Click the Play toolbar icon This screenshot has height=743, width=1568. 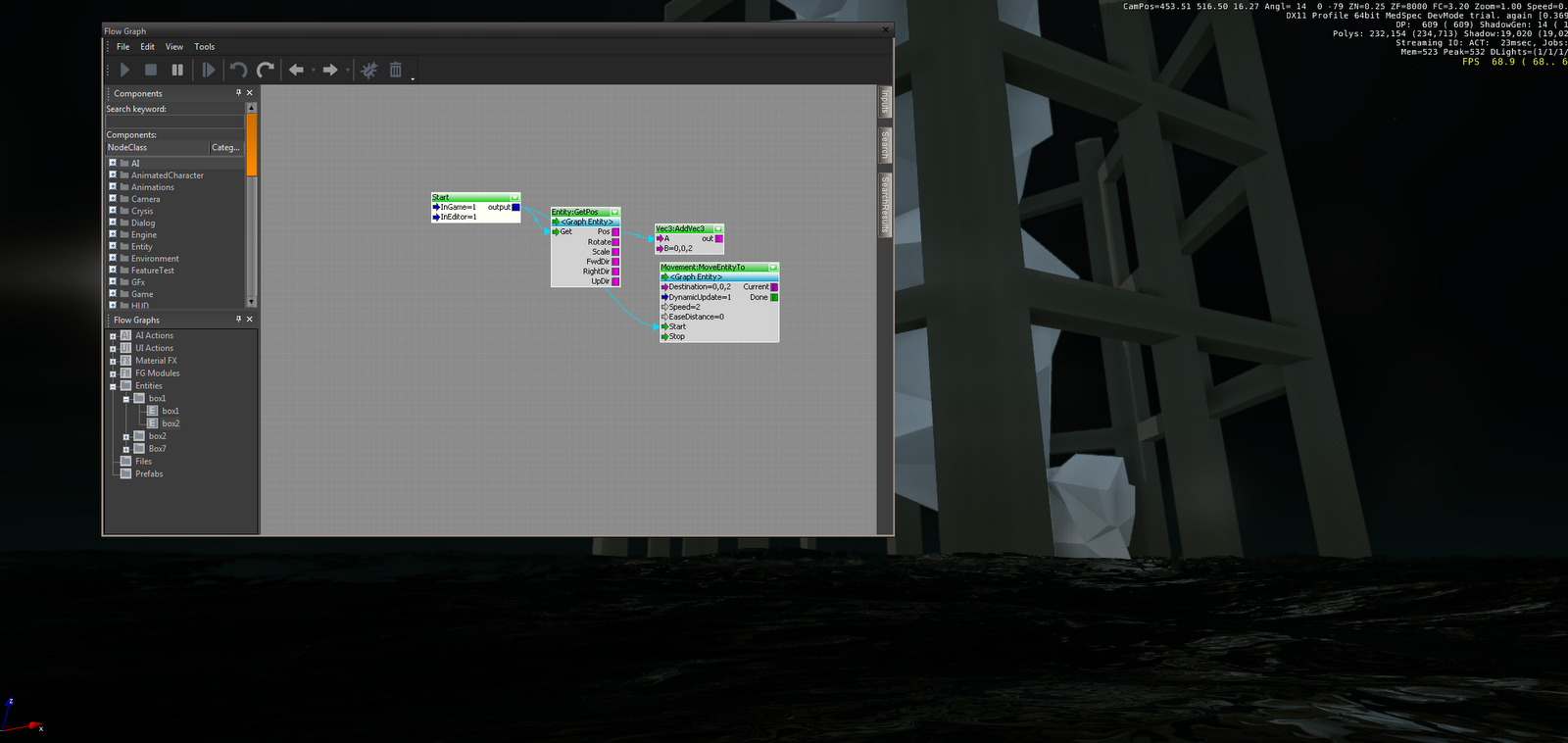point(124,70)
